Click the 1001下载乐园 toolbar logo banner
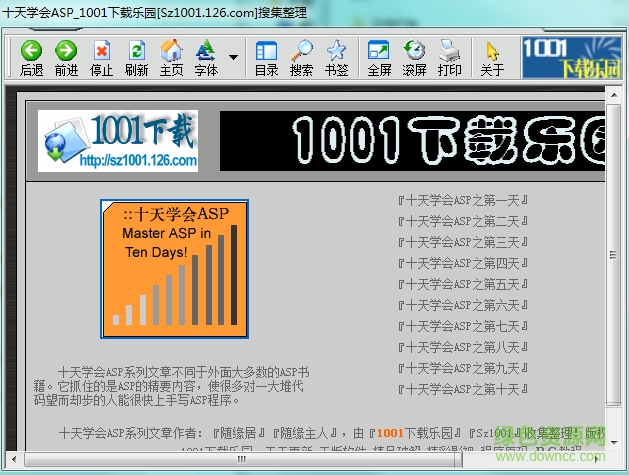 [x=572, y=57]
